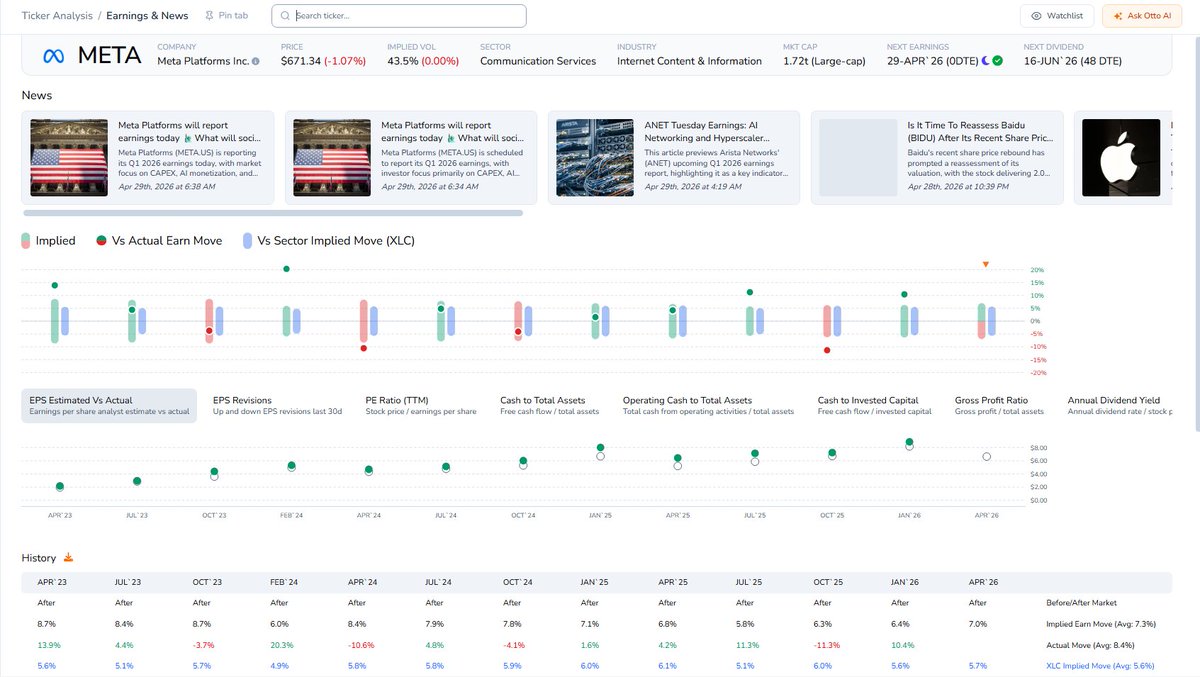The width and height of the screenshot is (1200, 677).
Task: Click the green check icon beside next earnings
Action: pyautogui.click(x=997, y=61)
